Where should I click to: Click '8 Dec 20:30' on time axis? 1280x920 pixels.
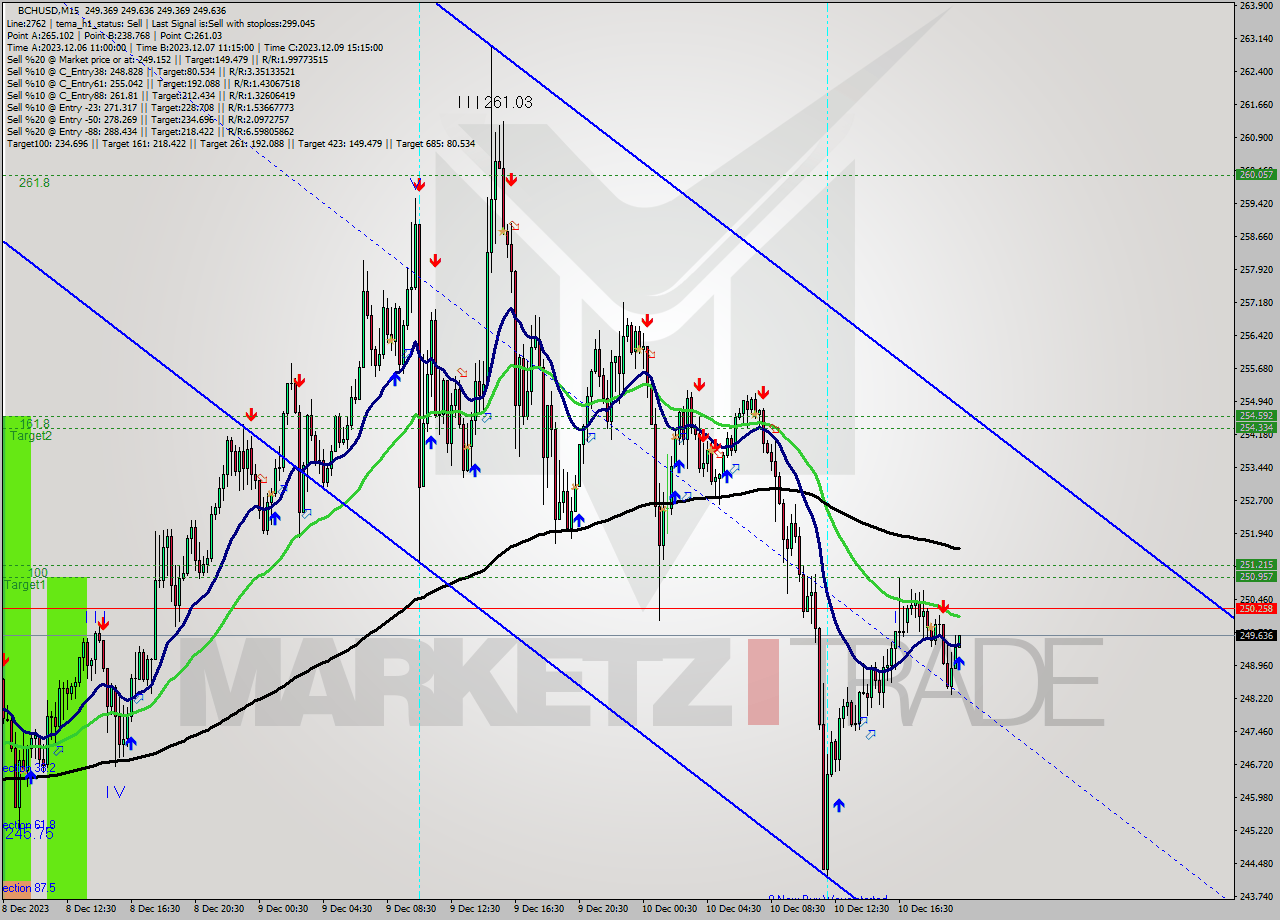click(x=219, y=909)
